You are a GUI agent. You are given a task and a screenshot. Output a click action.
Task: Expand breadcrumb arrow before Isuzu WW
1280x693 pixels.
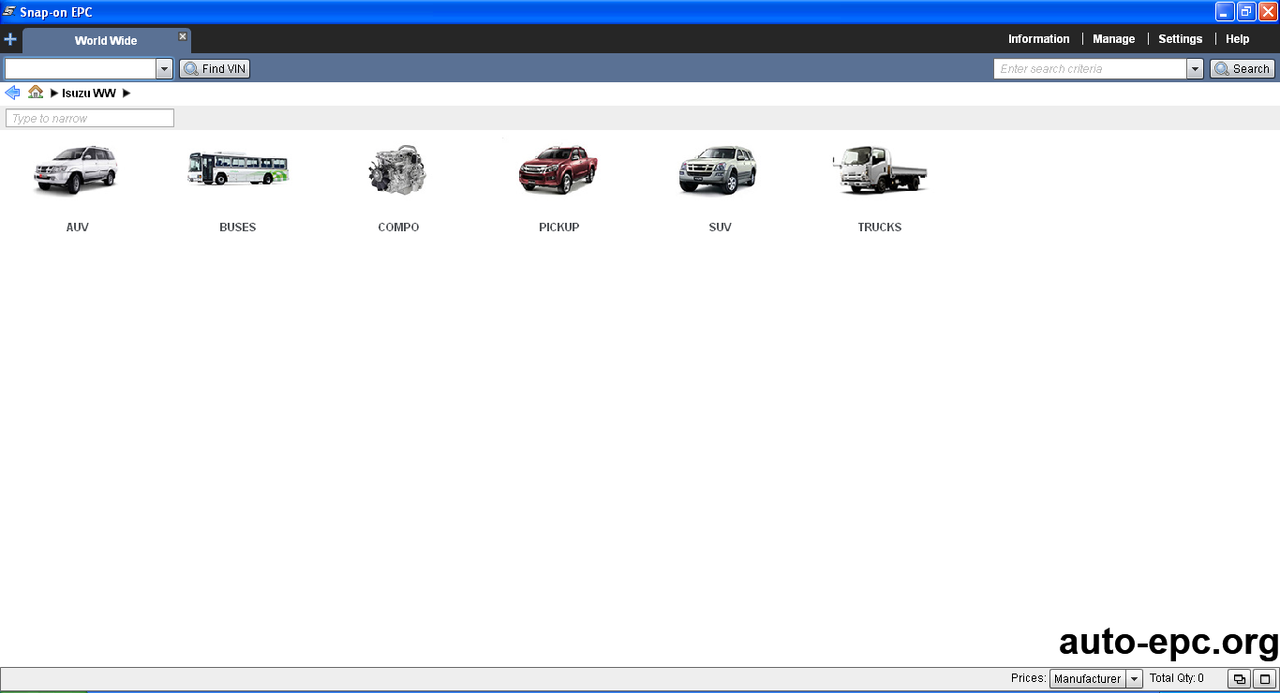point(54,93)
